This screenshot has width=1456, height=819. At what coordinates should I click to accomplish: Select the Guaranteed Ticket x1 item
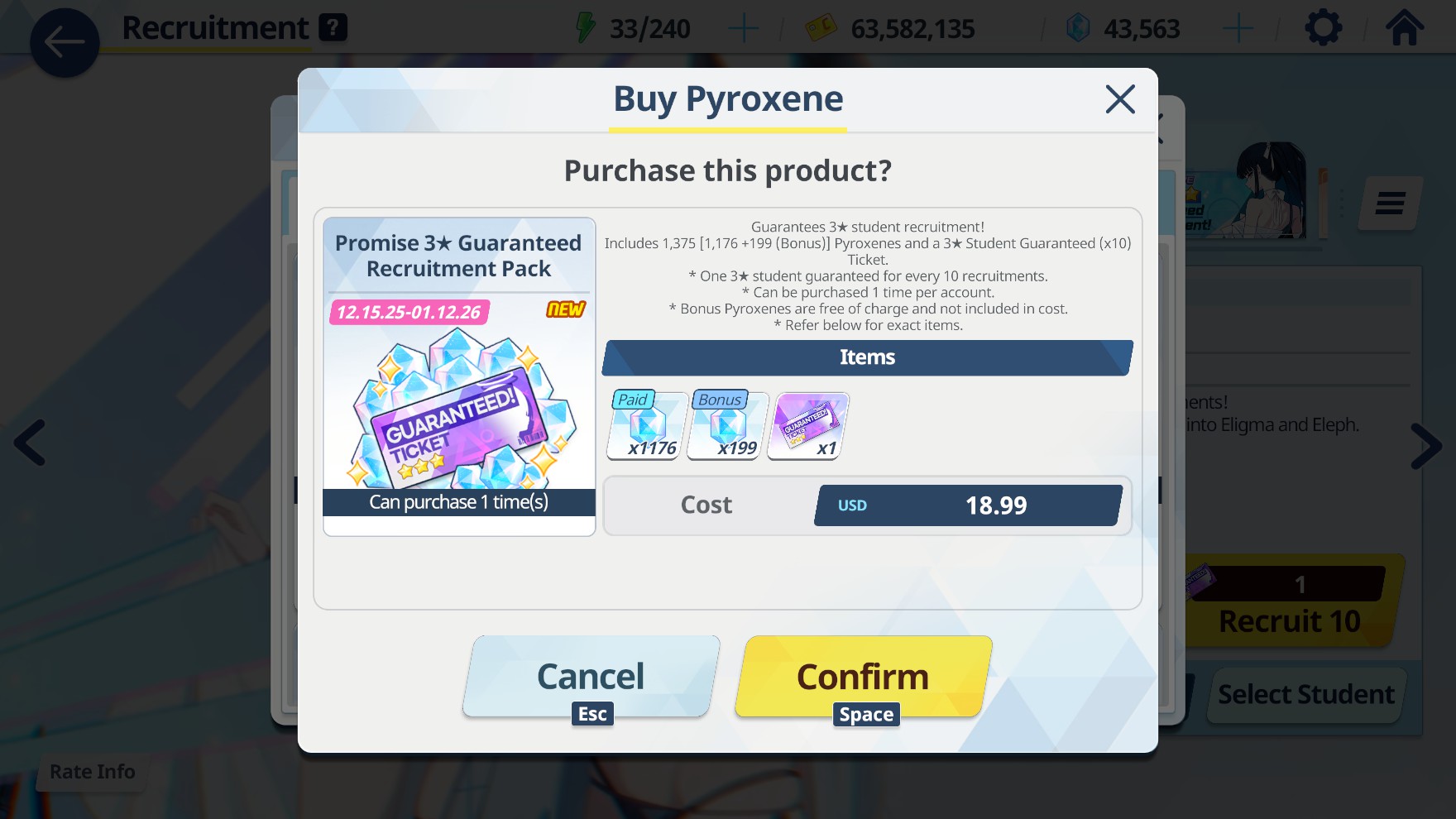click(x=808, y=426)
